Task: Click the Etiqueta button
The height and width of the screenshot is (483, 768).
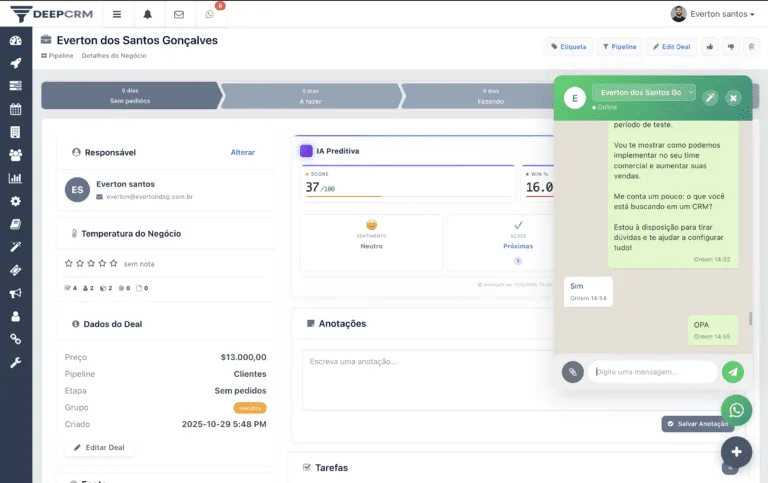Action: [569, 47]
